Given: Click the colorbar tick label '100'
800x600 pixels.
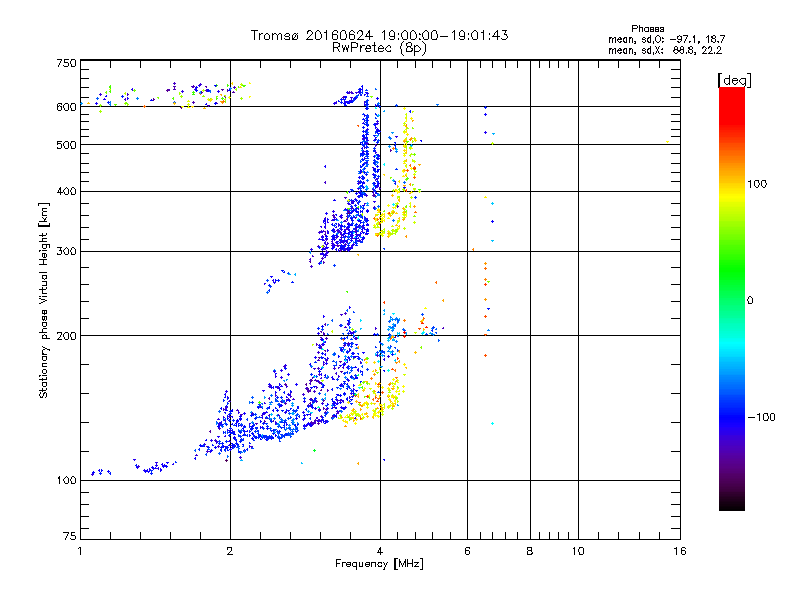Looking at the screenshot, I should click(x=757, y=184).
